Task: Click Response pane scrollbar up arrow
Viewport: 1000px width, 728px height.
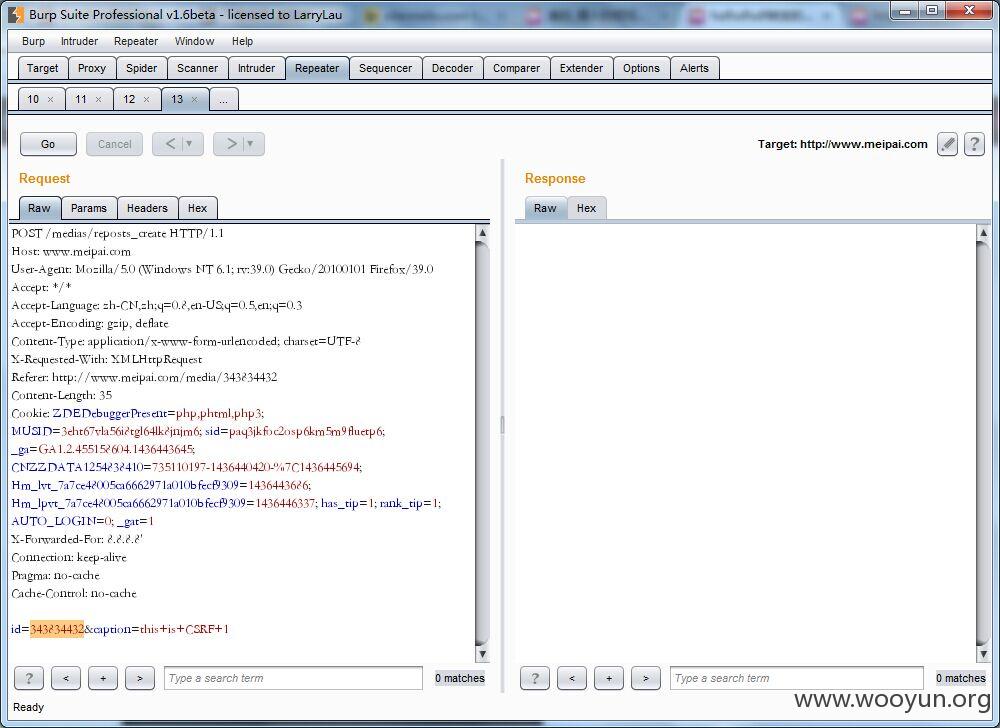Action: point(983,233)
